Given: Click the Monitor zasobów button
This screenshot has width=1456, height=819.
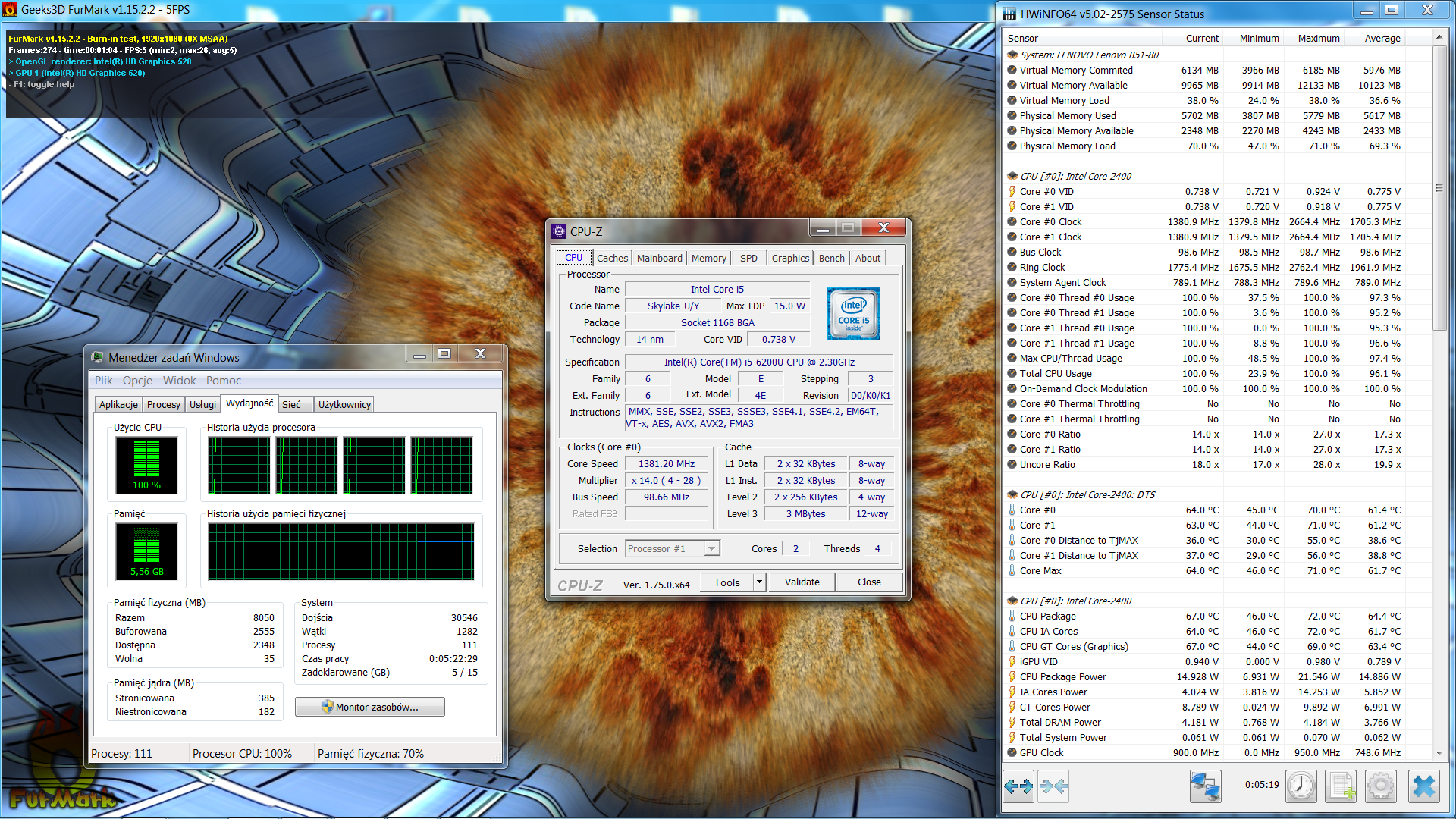Looking at the screenshot, I should pyautogui.click(x=370, y=707).
